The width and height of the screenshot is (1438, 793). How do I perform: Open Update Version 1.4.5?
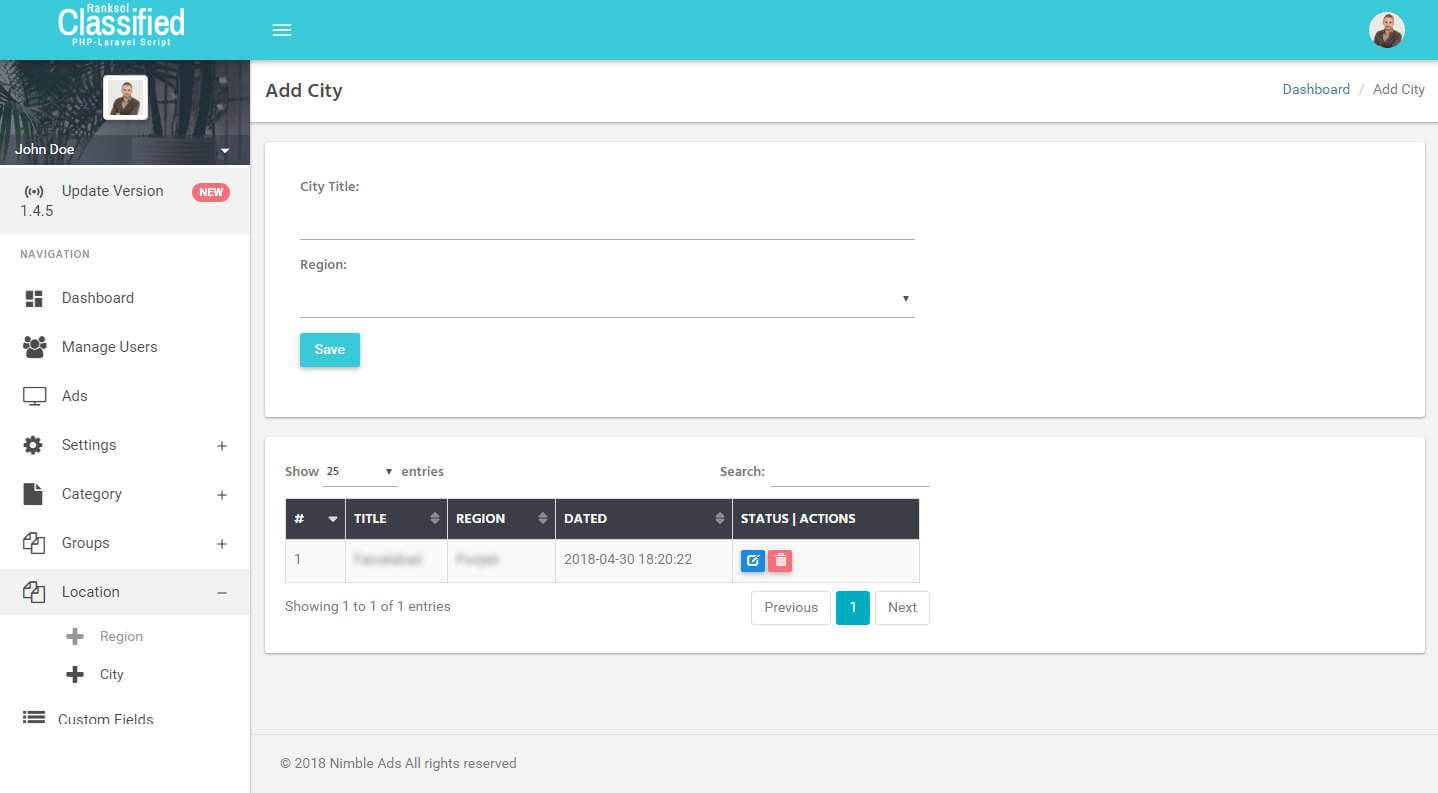tap(125, 200)
